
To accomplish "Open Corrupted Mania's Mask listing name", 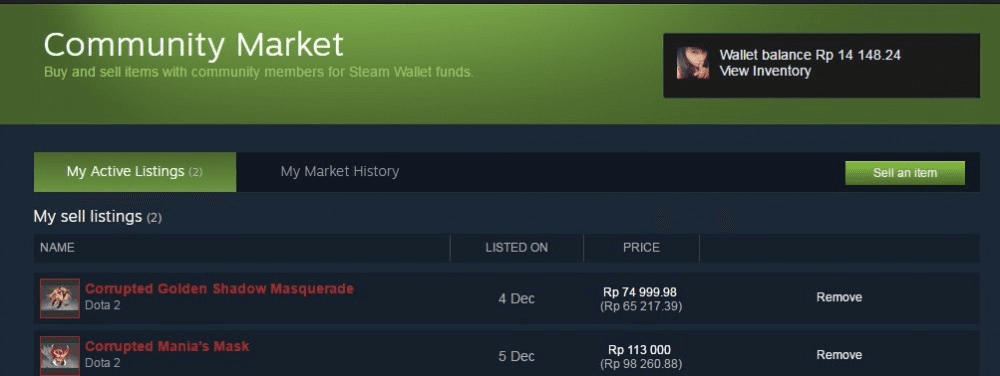I will pyautogui.click(x=167, y=347).
